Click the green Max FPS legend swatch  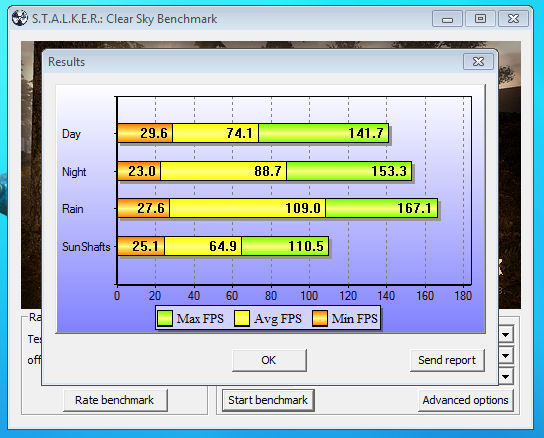(x=165, y=318)
